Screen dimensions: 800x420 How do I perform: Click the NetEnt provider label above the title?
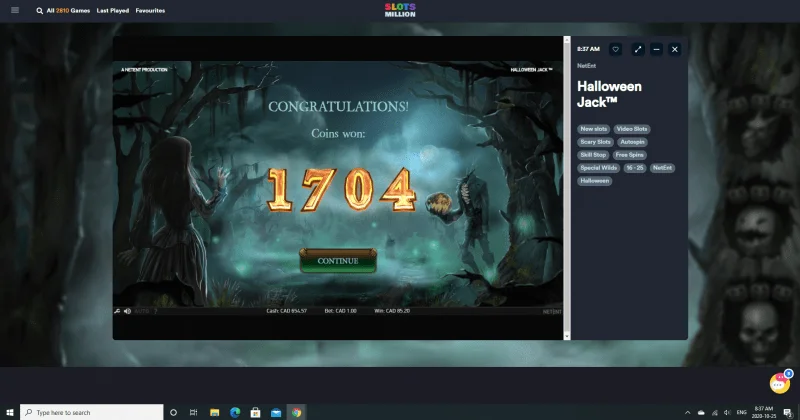[x=586, y=66]
